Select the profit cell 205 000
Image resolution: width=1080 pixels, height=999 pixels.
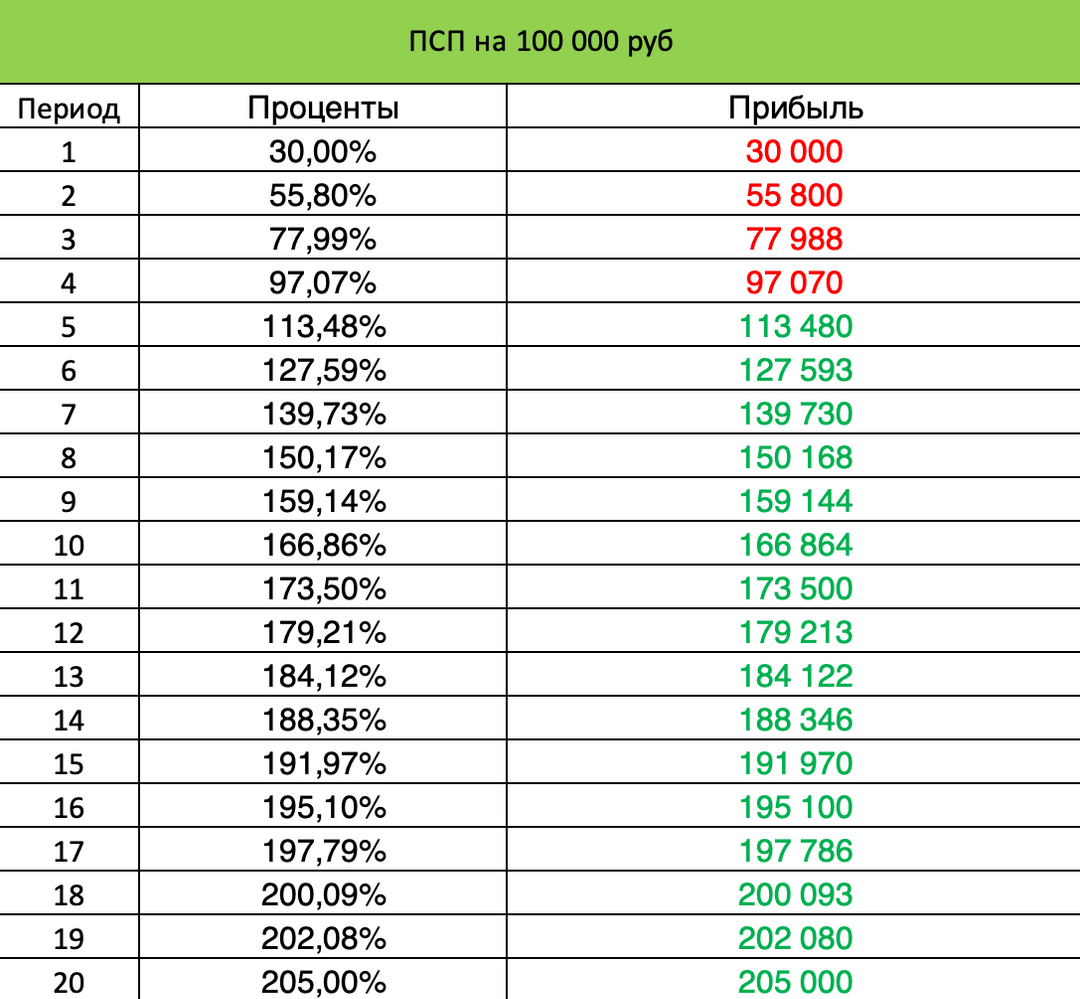[795, 981]
